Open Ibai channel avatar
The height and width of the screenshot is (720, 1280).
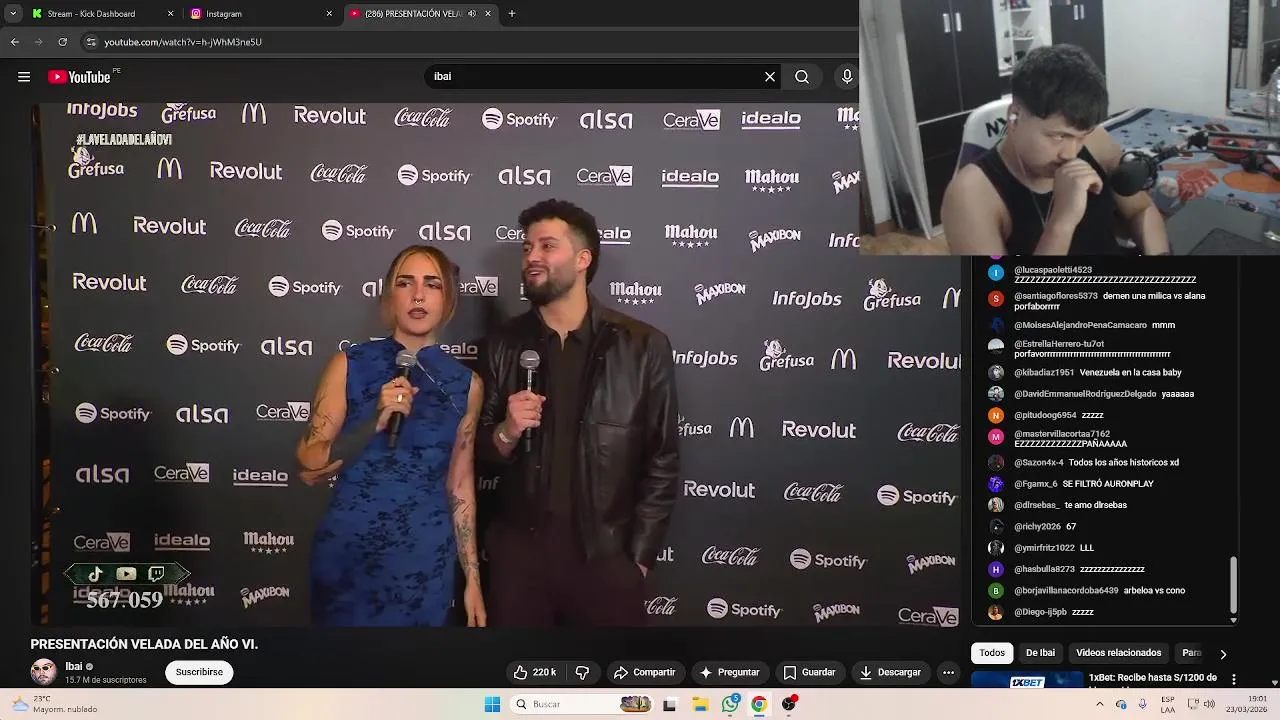(43, 672)
